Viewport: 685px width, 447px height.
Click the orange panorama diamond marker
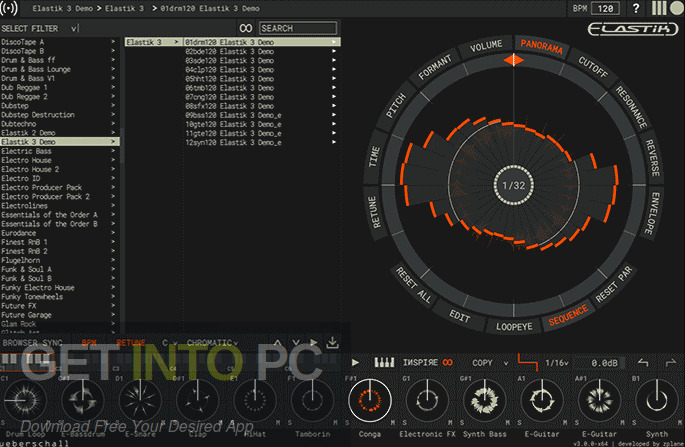click(514, 60)
